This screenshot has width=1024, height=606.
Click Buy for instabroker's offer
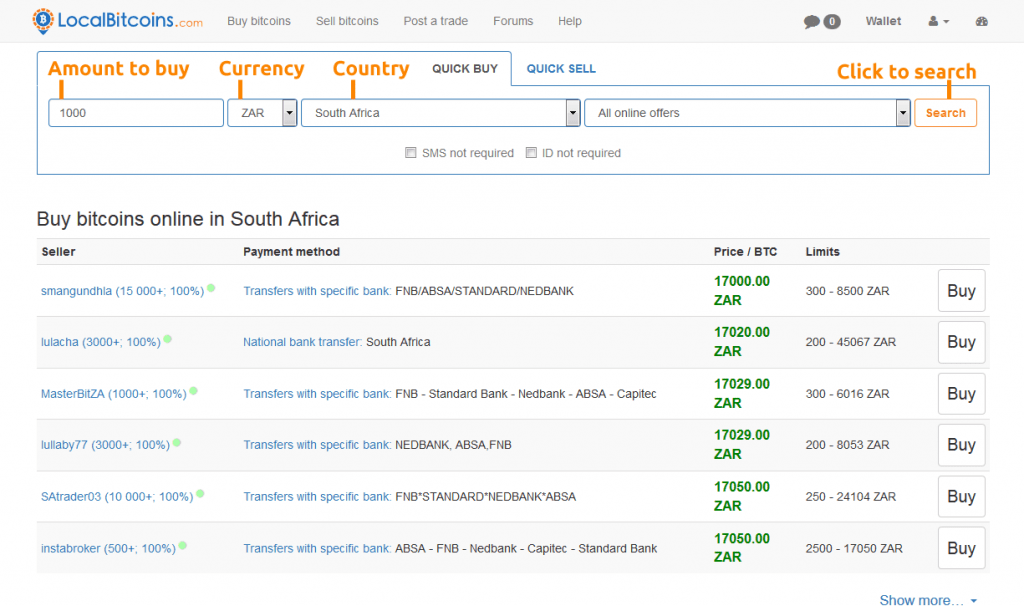coord(961,548)
